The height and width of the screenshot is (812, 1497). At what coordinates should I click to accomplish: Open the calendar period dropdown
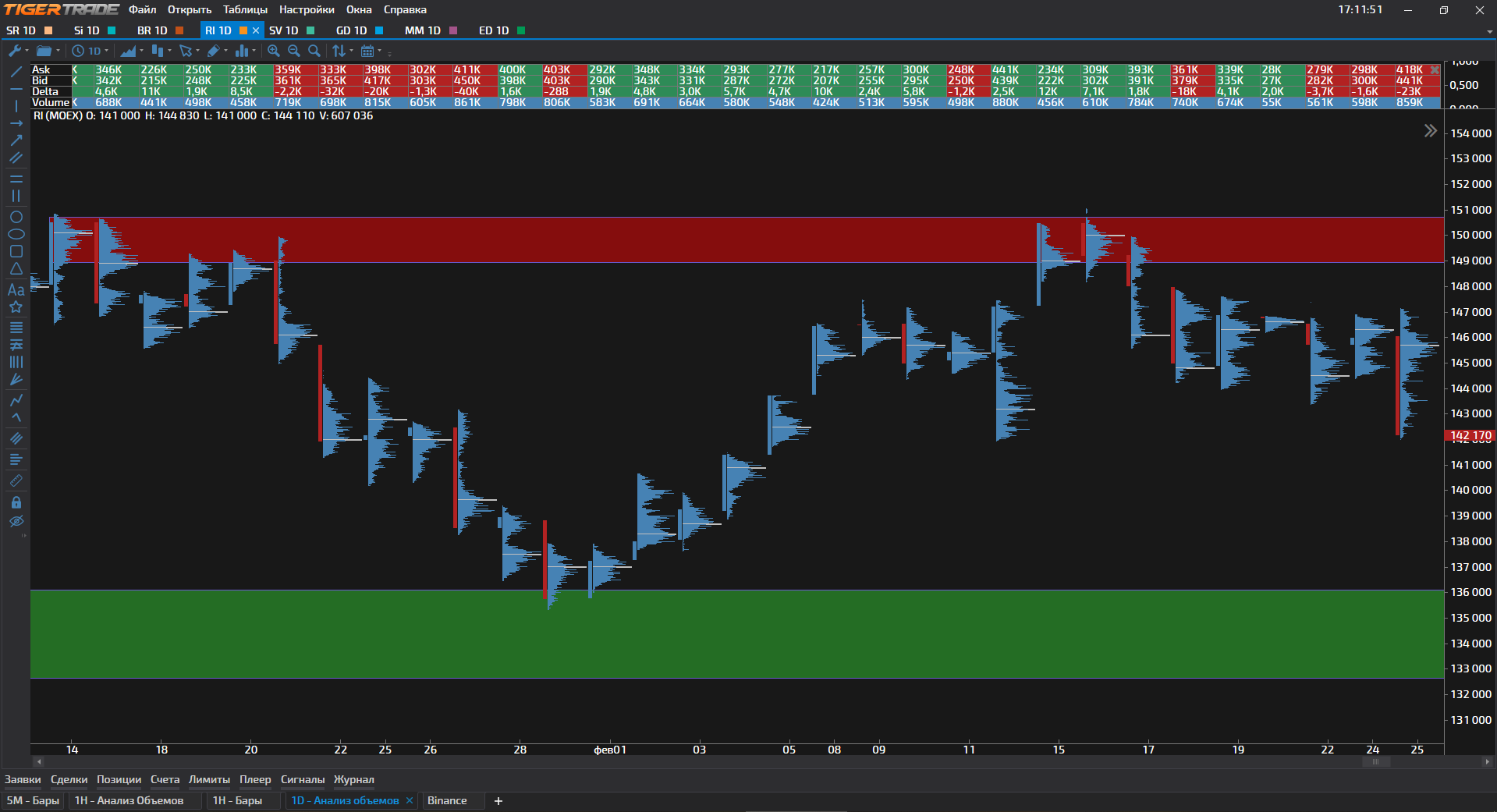pyautogui.click(x=371, y=51)
